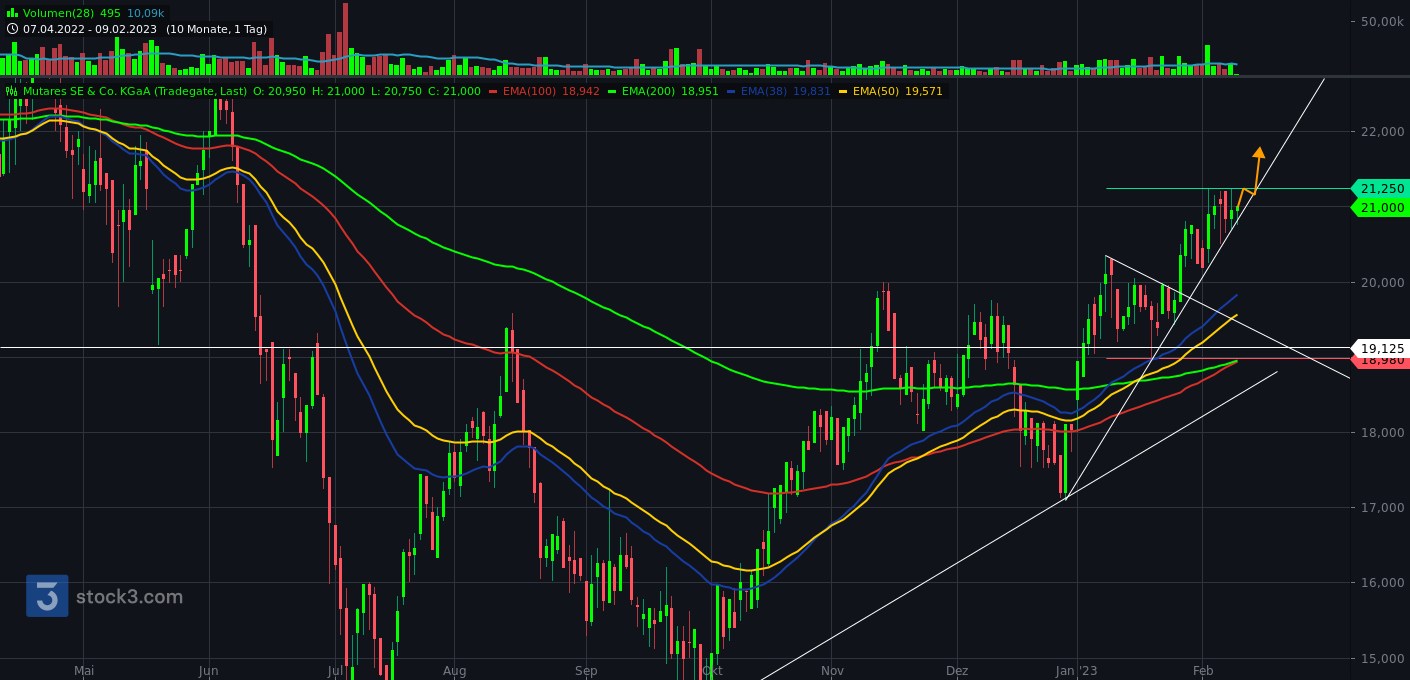Select the "Feb" label on the time axis
The height and width of the screenshot is (680, 1410).
click(1204, 671)
